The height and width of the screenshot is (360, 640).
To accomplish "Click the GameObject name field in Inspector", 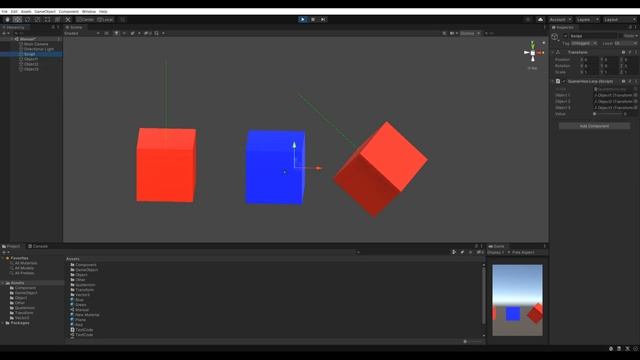I will coord(593,36).
